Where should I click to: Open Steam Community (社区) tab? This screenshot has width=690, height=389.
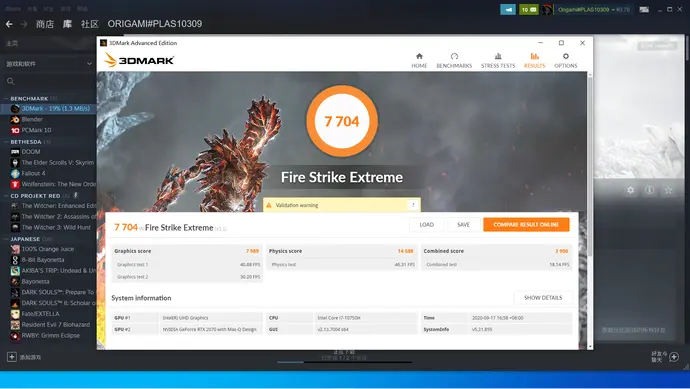[x=90, y=24]
